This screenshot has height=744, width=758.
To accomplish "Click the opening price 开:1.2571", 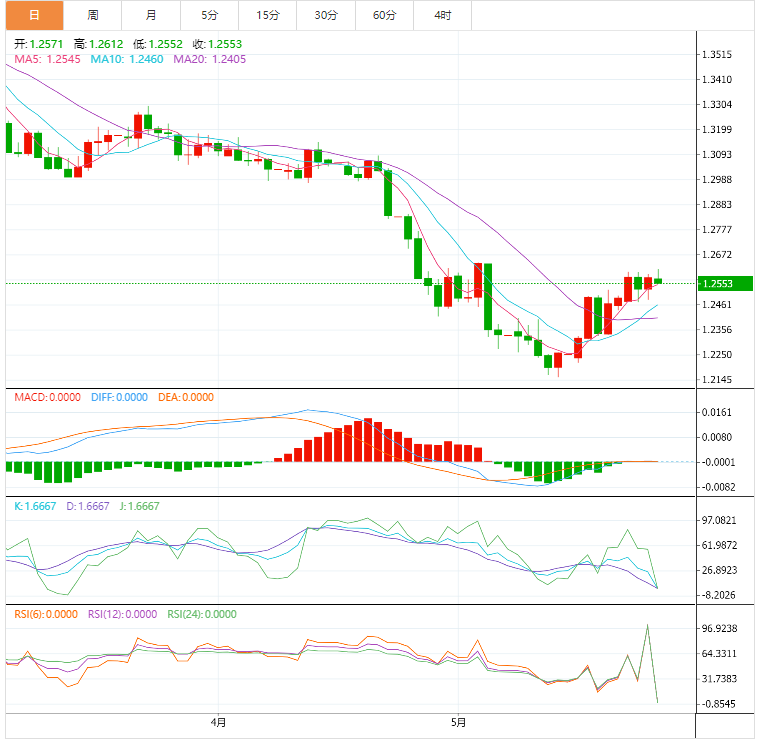I will tap(39, 44).
